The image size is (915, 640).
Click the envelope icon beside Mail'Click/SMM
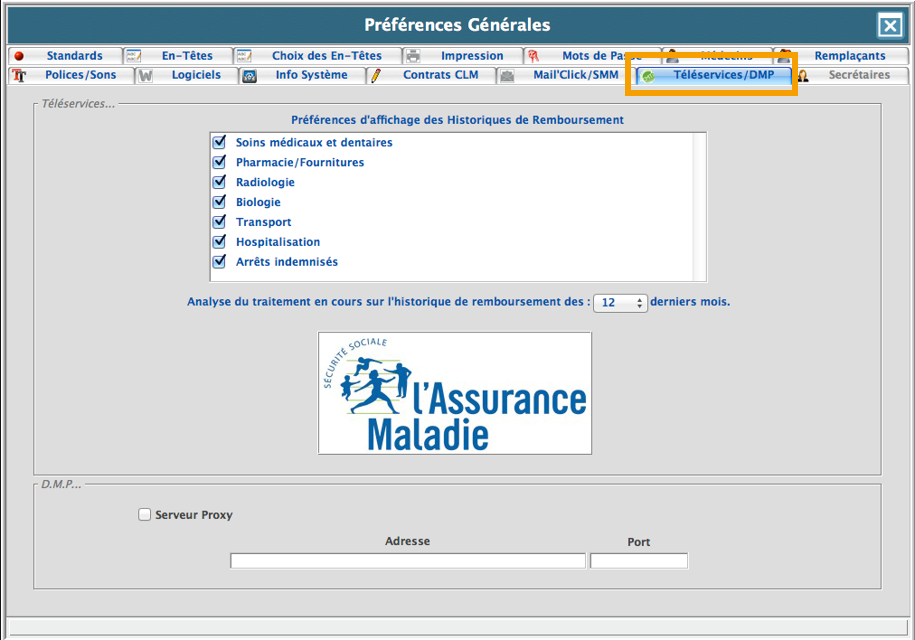click(x=507, y=76)
